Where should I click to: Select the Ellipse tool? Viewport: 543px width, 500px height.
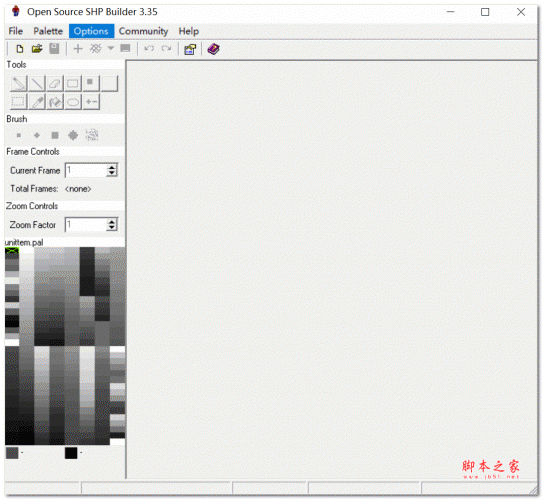point(73,102)
